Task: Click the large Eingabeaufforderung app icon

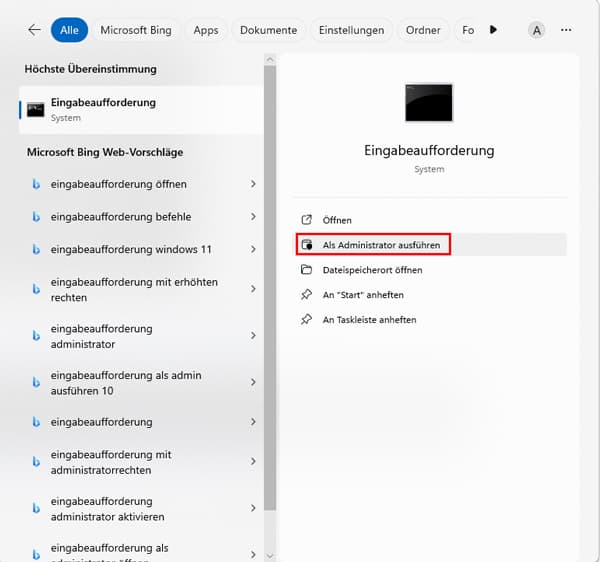Action: (x=428, y=102)
